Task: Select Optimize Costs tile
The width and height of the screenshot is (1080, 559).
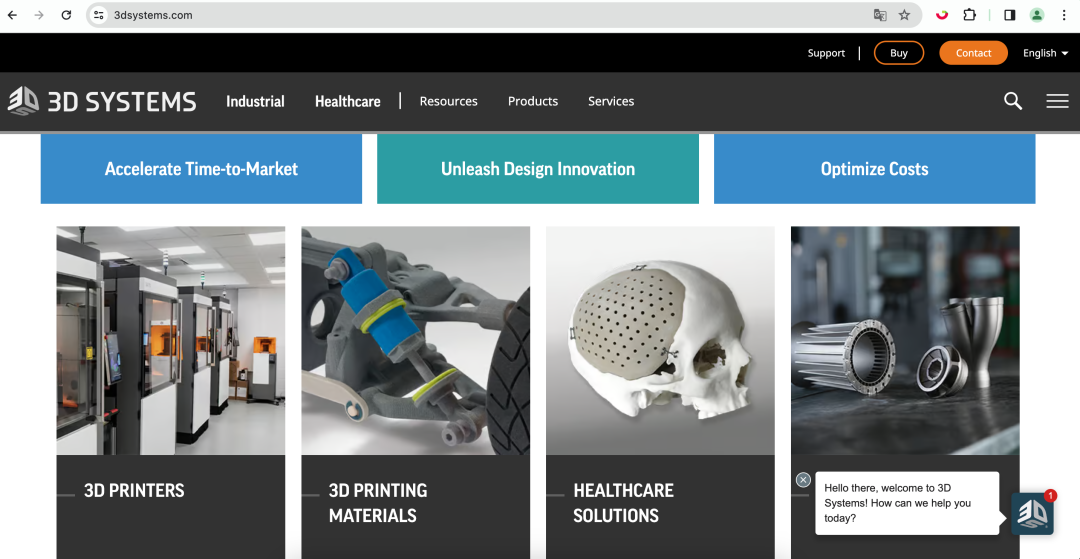Action: 875,169
